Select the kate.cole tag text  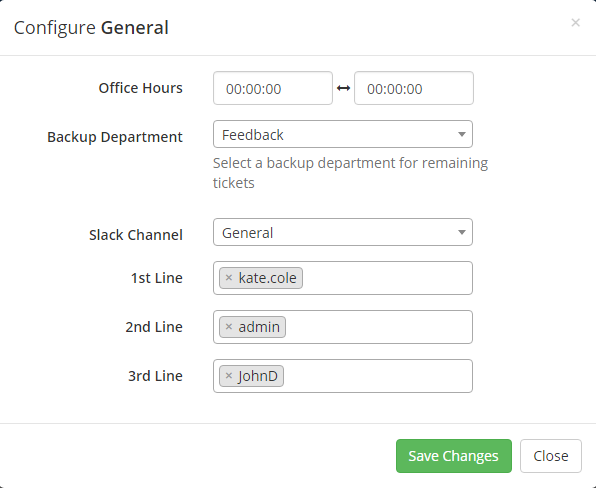(x=267, y=278)
